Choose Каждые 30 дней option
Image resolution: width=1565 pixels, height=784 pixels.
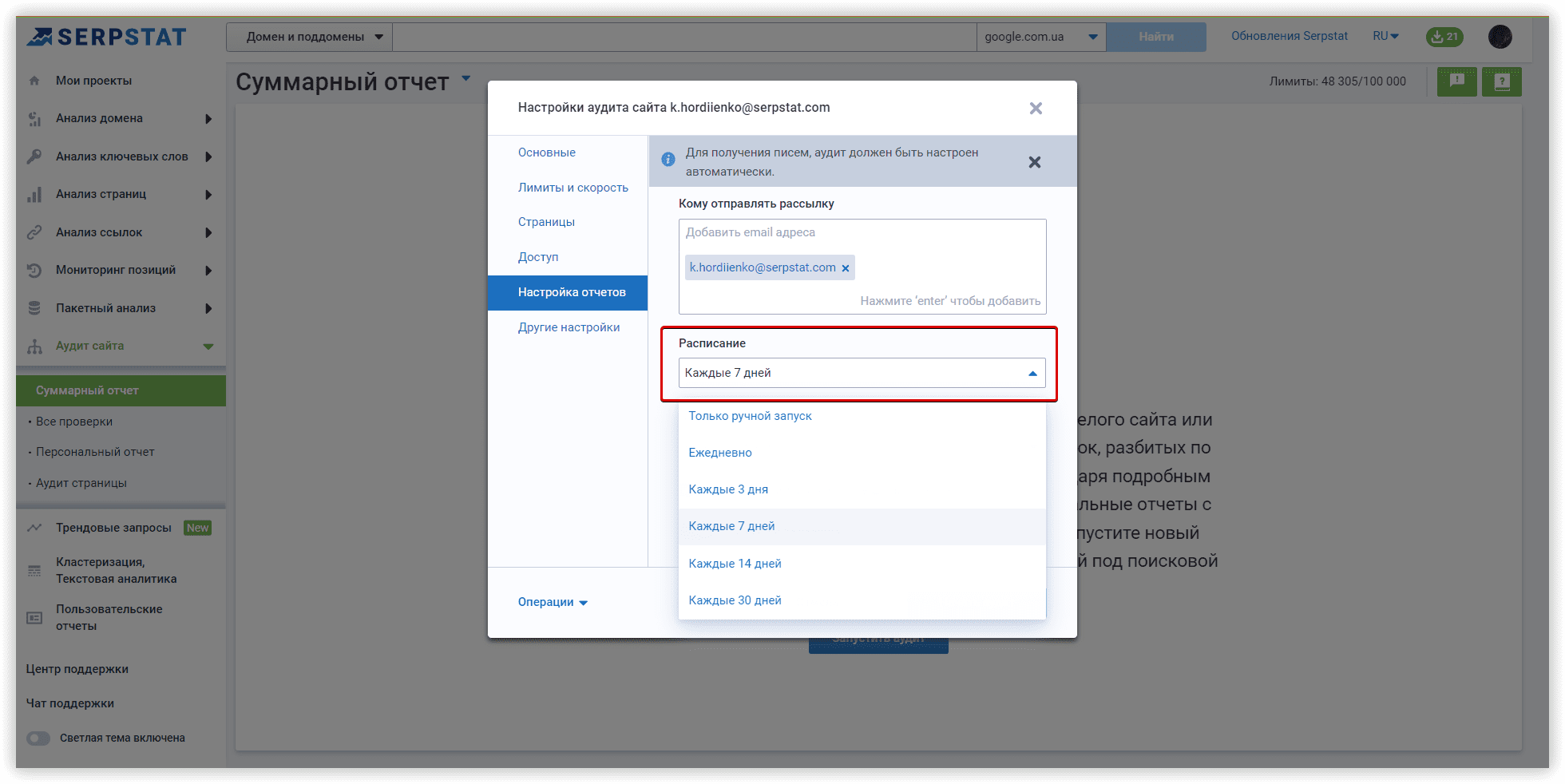click(862, 600)
